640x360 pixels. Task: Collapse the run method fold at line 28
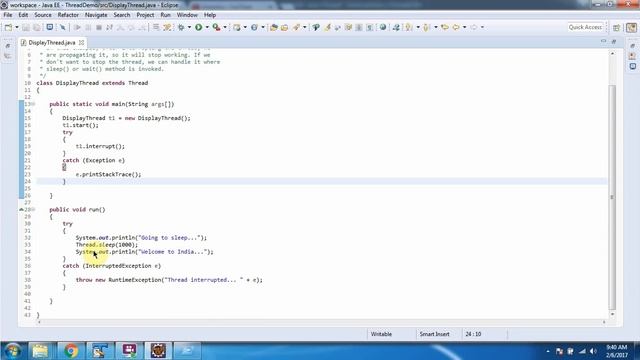33,209
